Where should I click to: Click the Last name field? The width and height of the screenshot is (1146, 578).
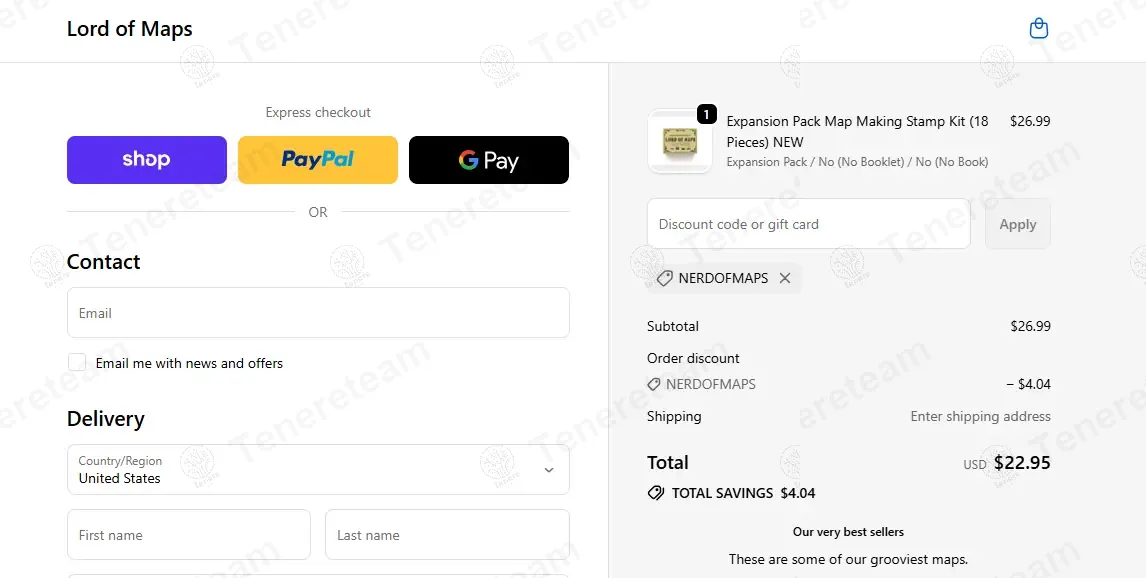coord(447,535)
